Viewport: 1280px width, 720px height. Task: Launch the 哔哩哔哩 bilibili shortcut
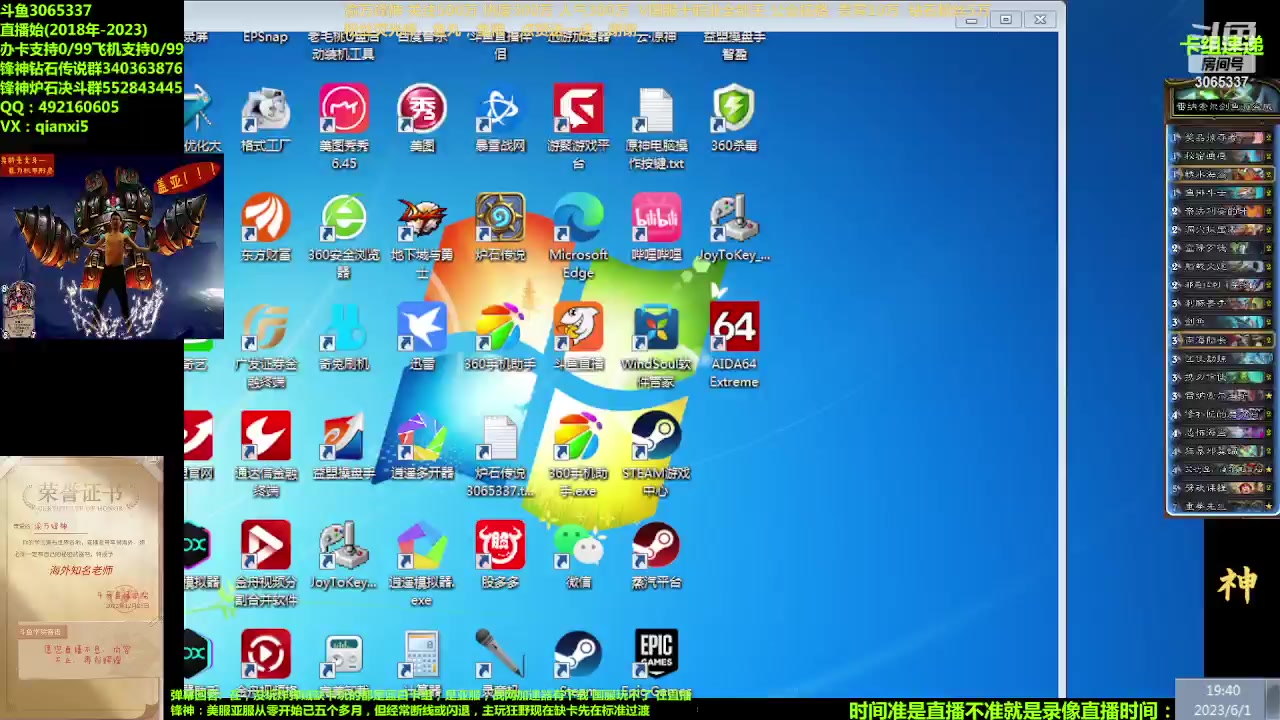pyautogui.click(x=656, y=229)
